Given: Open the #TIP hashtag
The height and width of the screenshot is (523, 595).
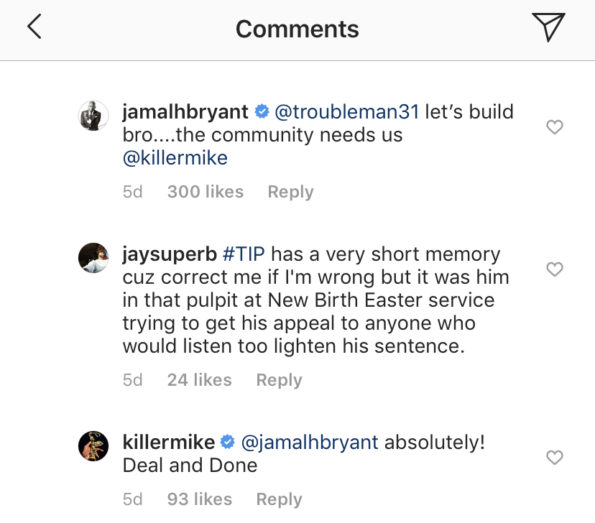Looking at the screenshot, I should click(x=244, y=254).
